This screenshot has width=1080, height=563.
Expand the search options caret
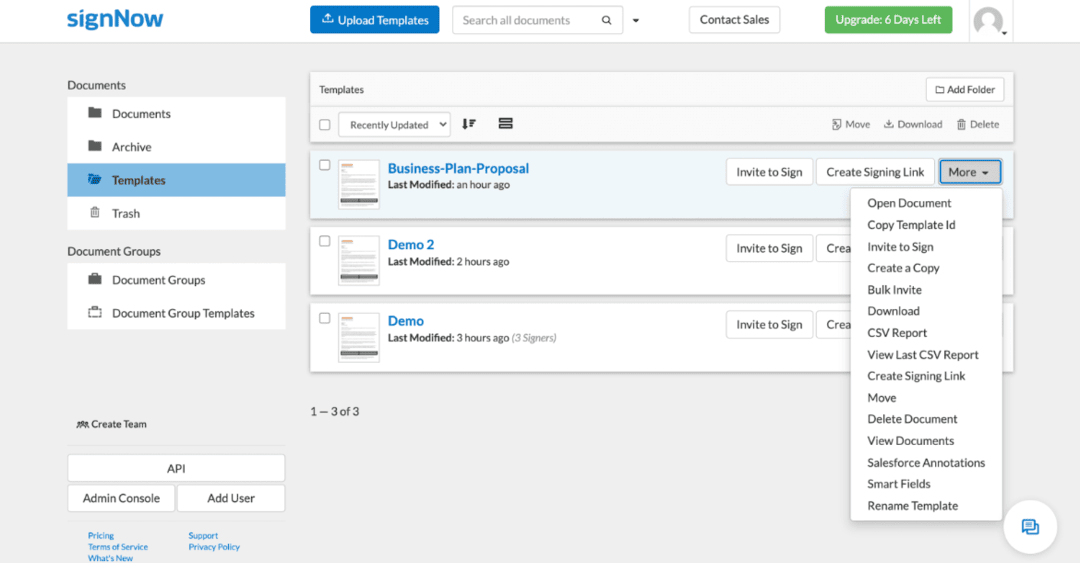pos(636,21)
